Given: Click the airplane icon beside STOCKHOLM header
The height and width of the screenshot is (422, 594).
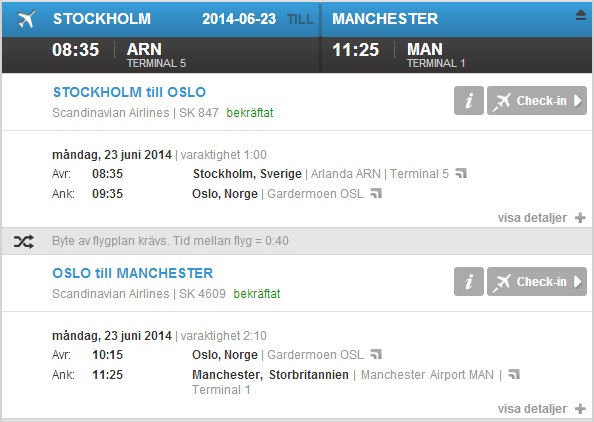Looking at the screenshot, I should [x=26, y=19].
